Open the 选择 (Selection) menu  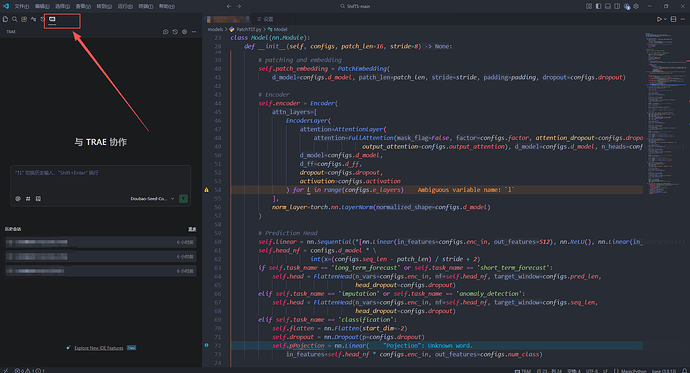tap(62, 6)
